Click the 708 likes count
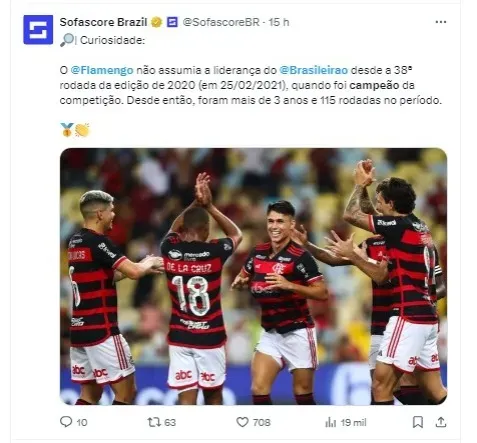The height and width of the screenshot is (443, 477). point(262,423)
